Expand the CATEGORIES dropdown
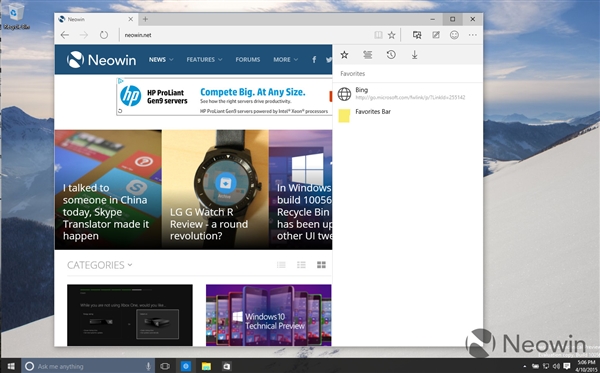Screen dimensions: 600x373 [100, 265]
